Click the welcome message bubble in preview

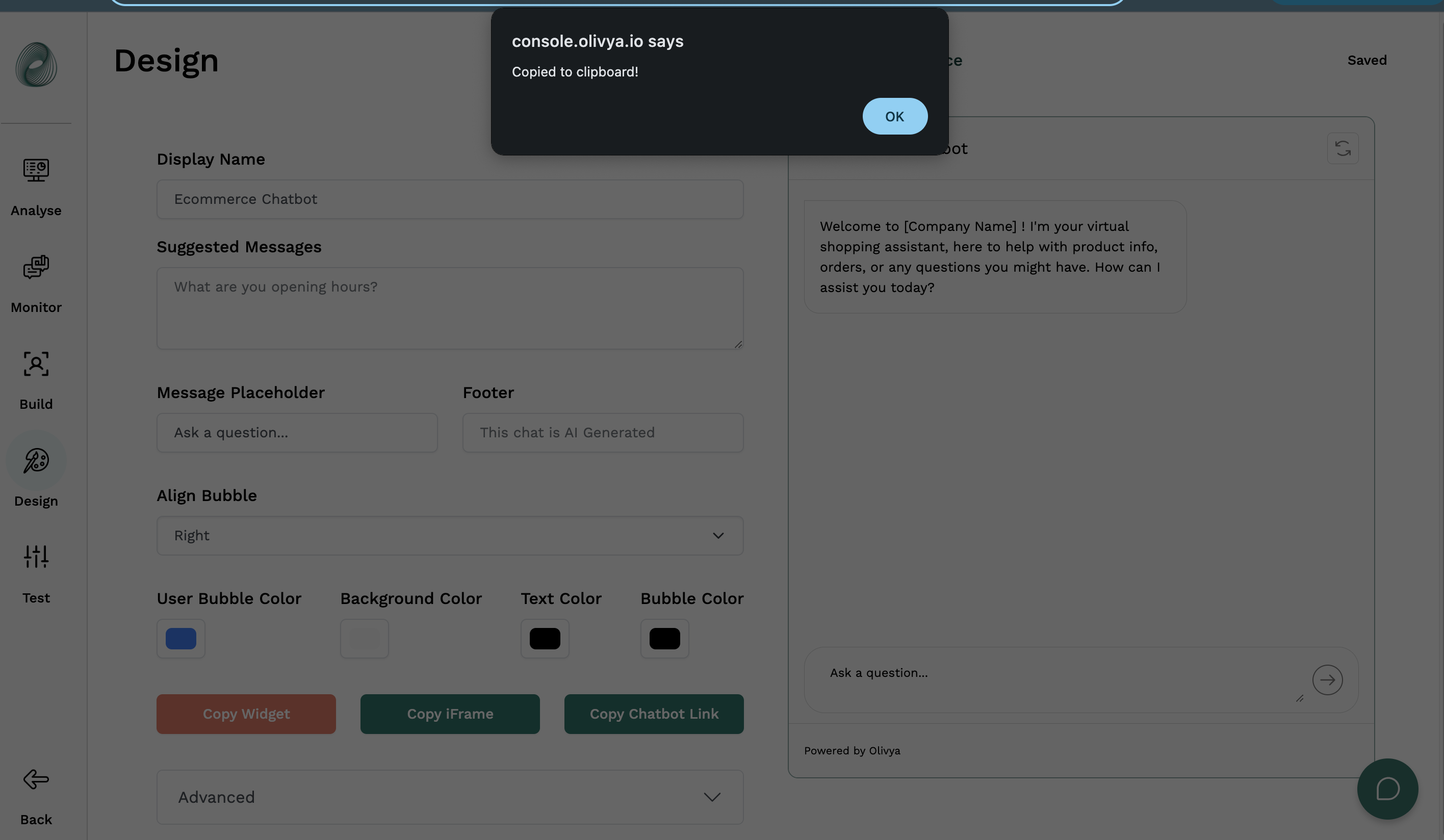[x=995, y=257]
